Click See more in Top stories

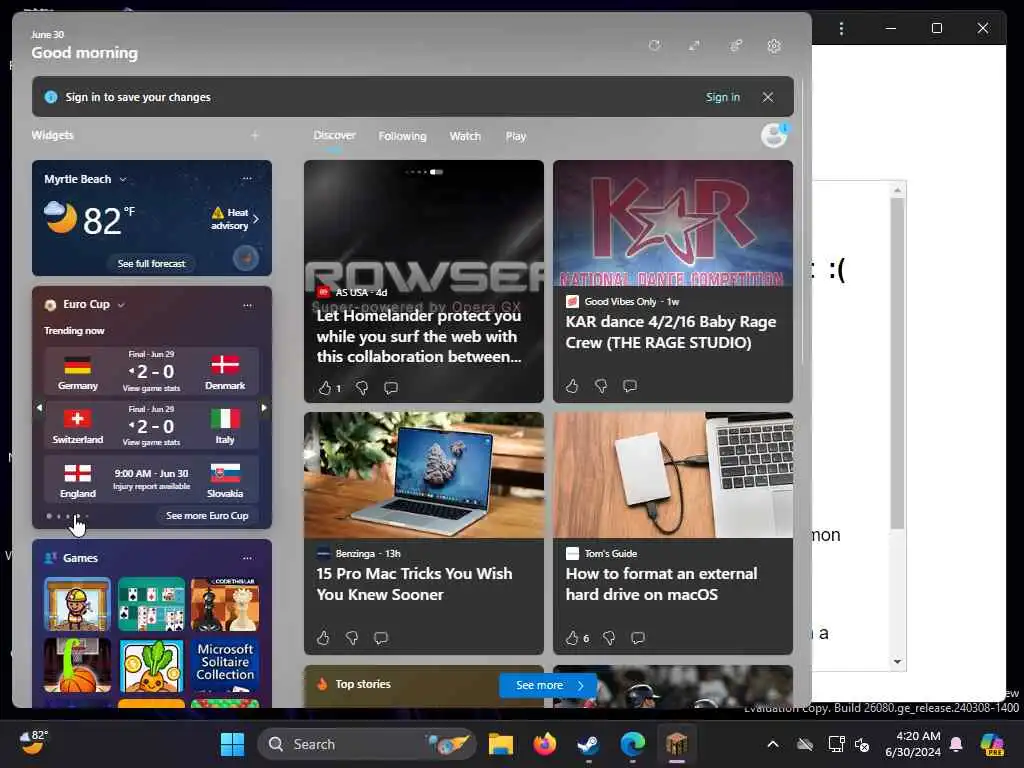(x=548, y=685)
